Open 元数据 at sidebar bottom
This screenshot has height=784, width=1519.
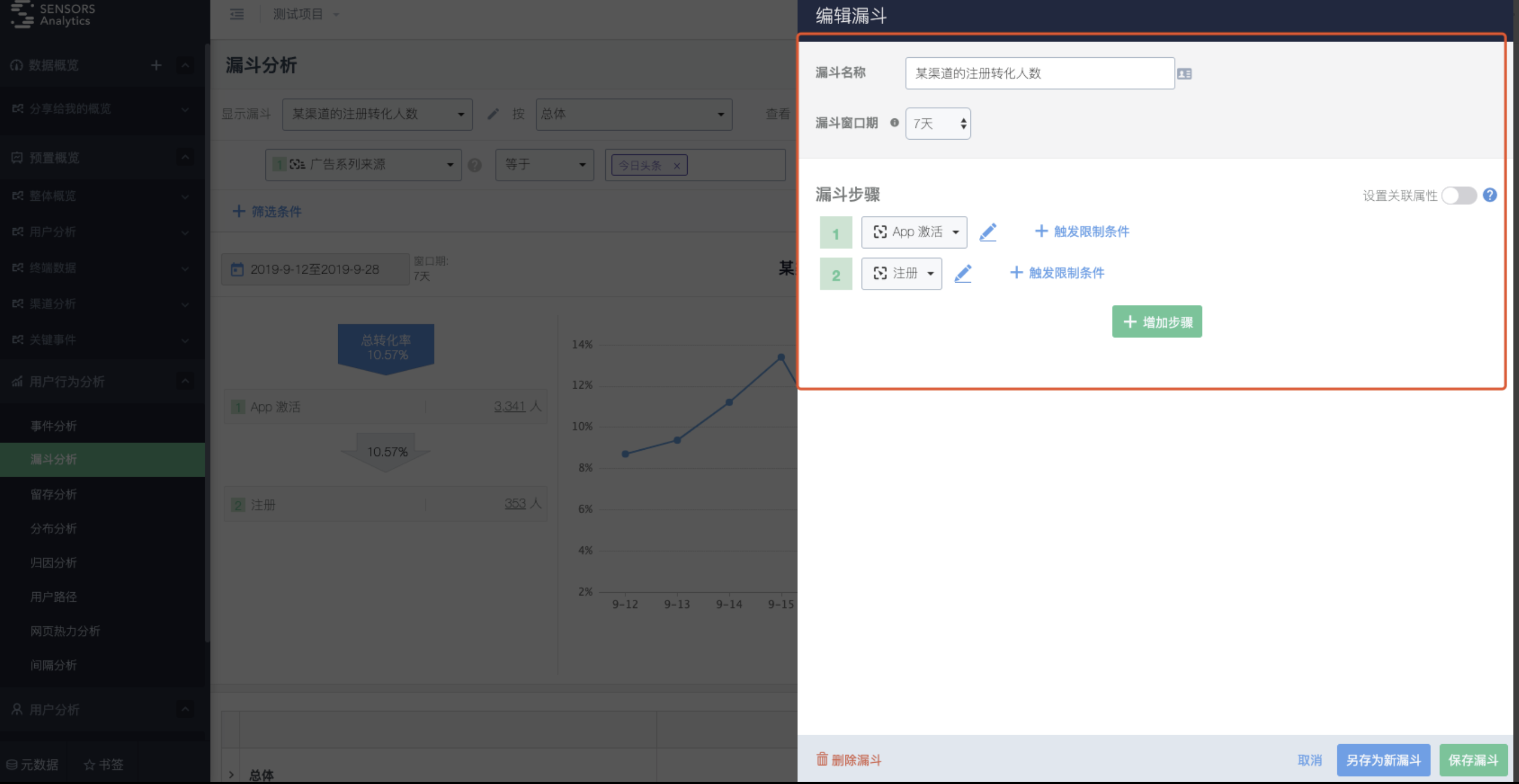point(33,764)
